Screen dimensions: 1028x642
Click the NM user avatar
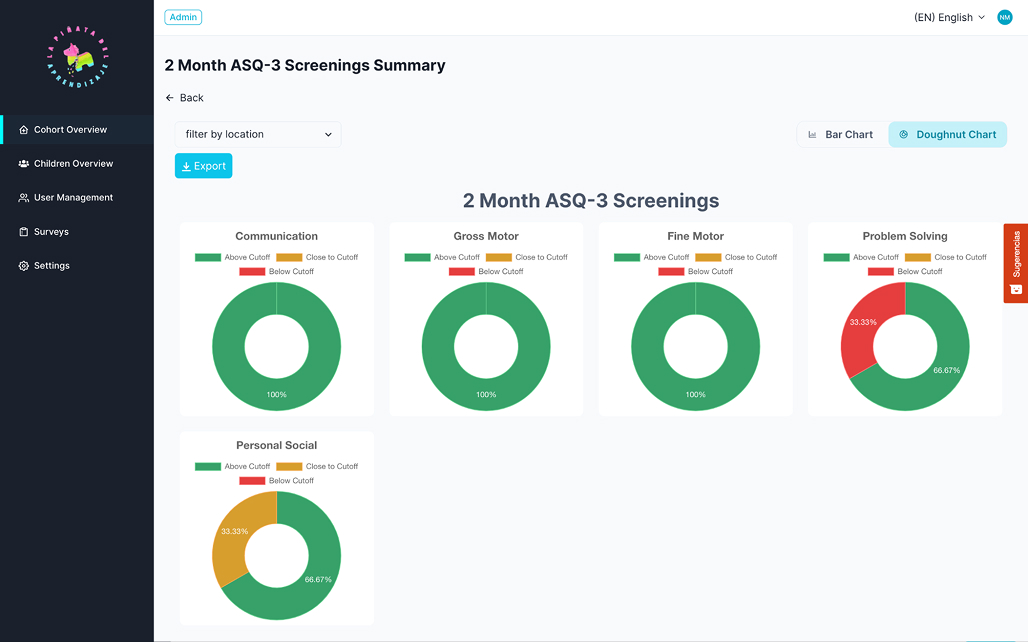(x=1004, y=17)
